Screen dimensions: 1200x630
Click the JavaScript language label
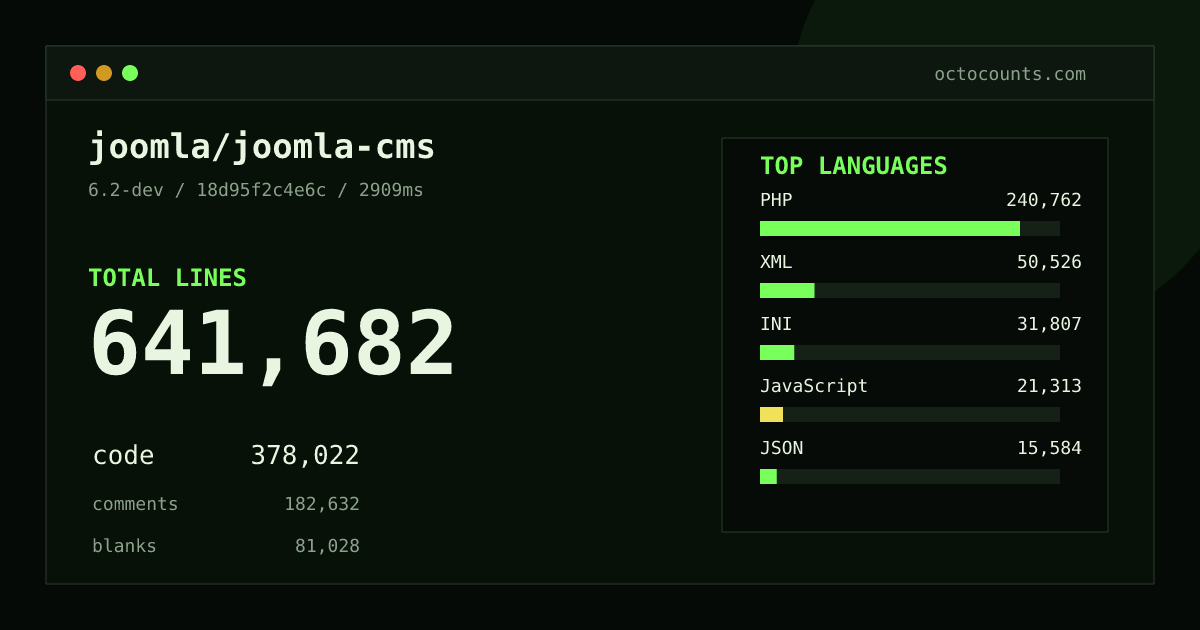point(814,386)
